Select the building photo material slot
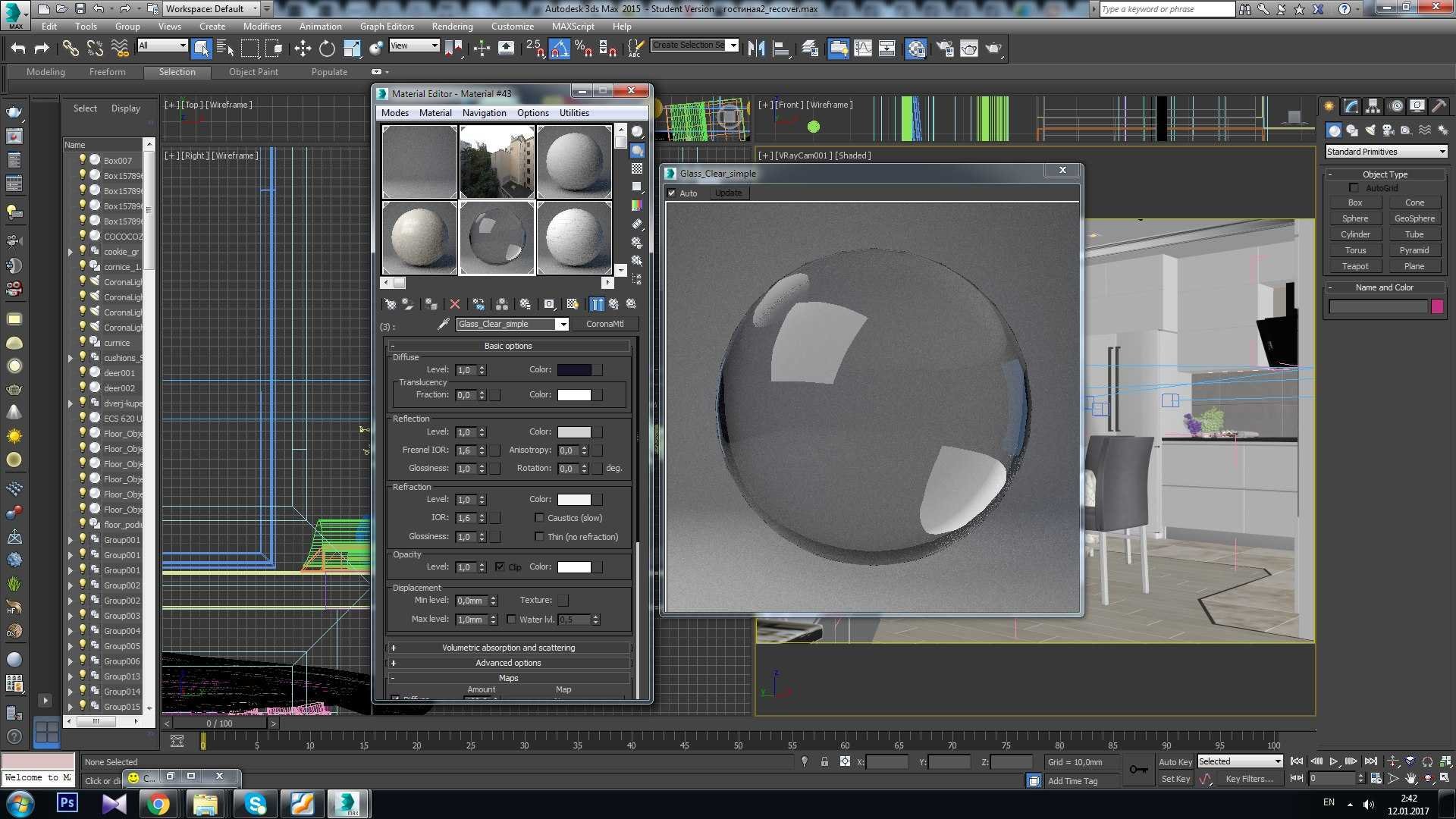 (497, 162)
